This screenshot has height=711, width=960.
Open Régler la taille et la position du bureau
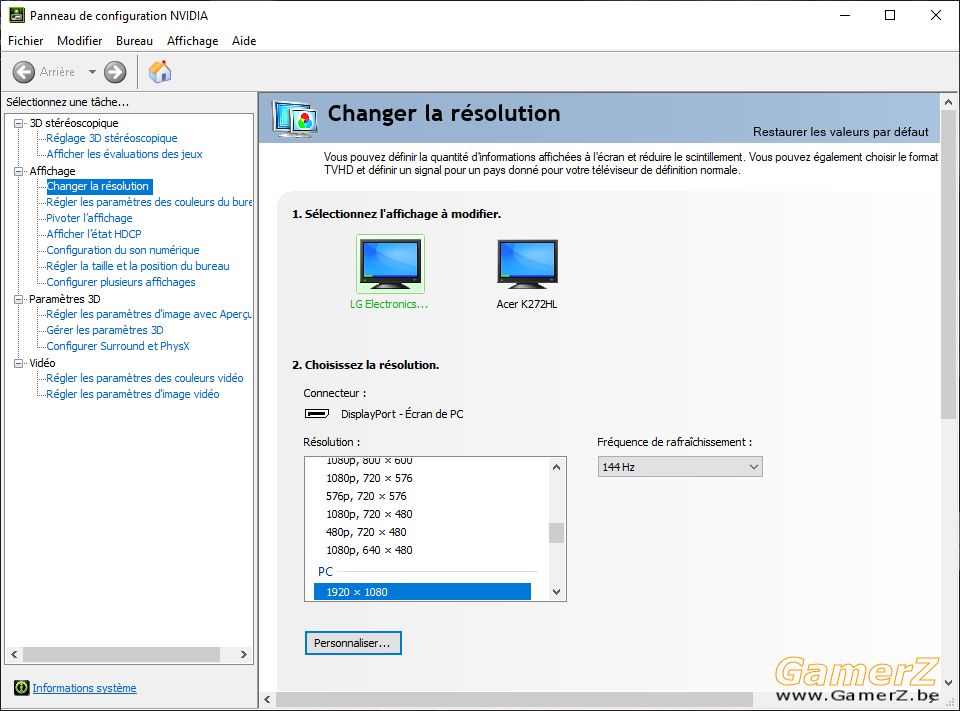[x=138, y=266]
